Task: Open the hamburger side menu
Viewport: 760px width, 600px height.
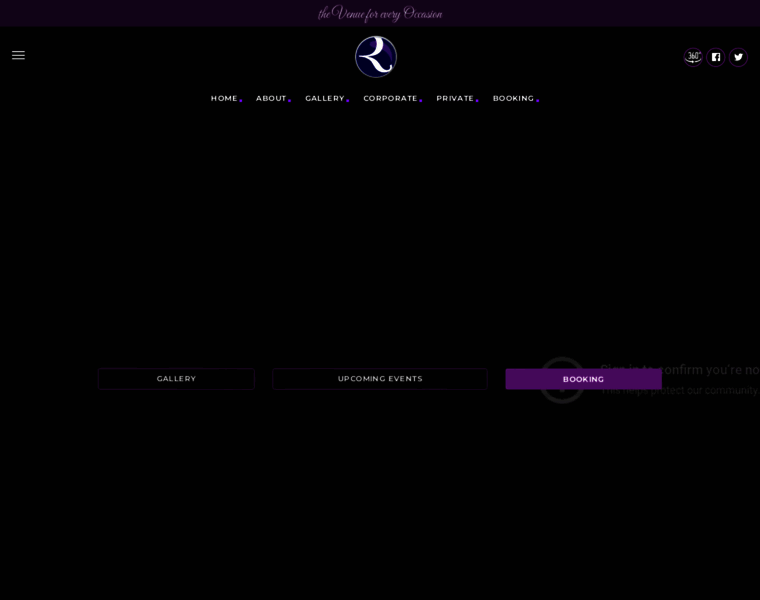Action: (18, 55)
